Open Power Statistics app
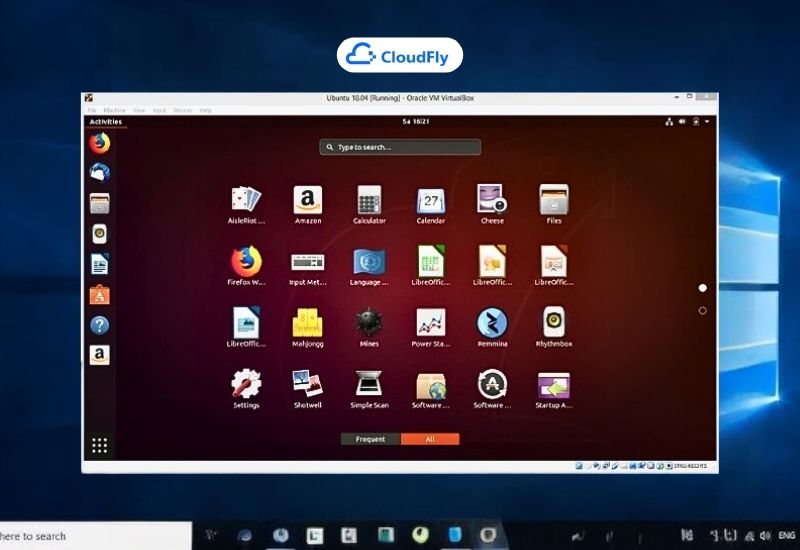The height and width of the screenshot is (550, 800). pos(431,327)
